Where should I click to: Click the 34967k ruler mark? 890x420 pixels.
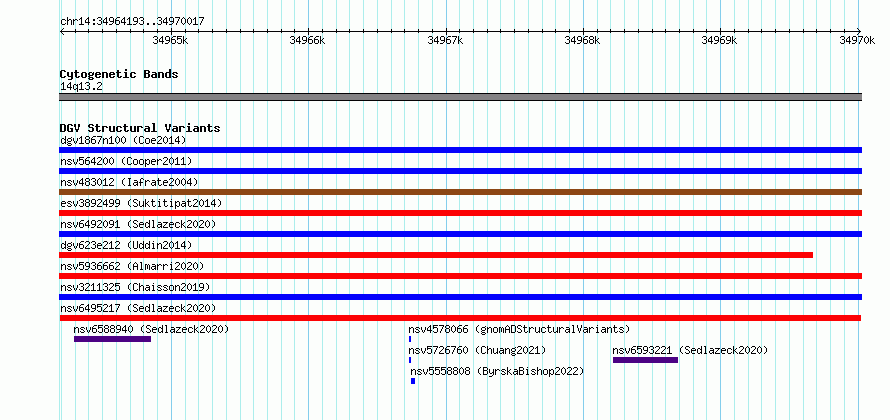point(445,40)
